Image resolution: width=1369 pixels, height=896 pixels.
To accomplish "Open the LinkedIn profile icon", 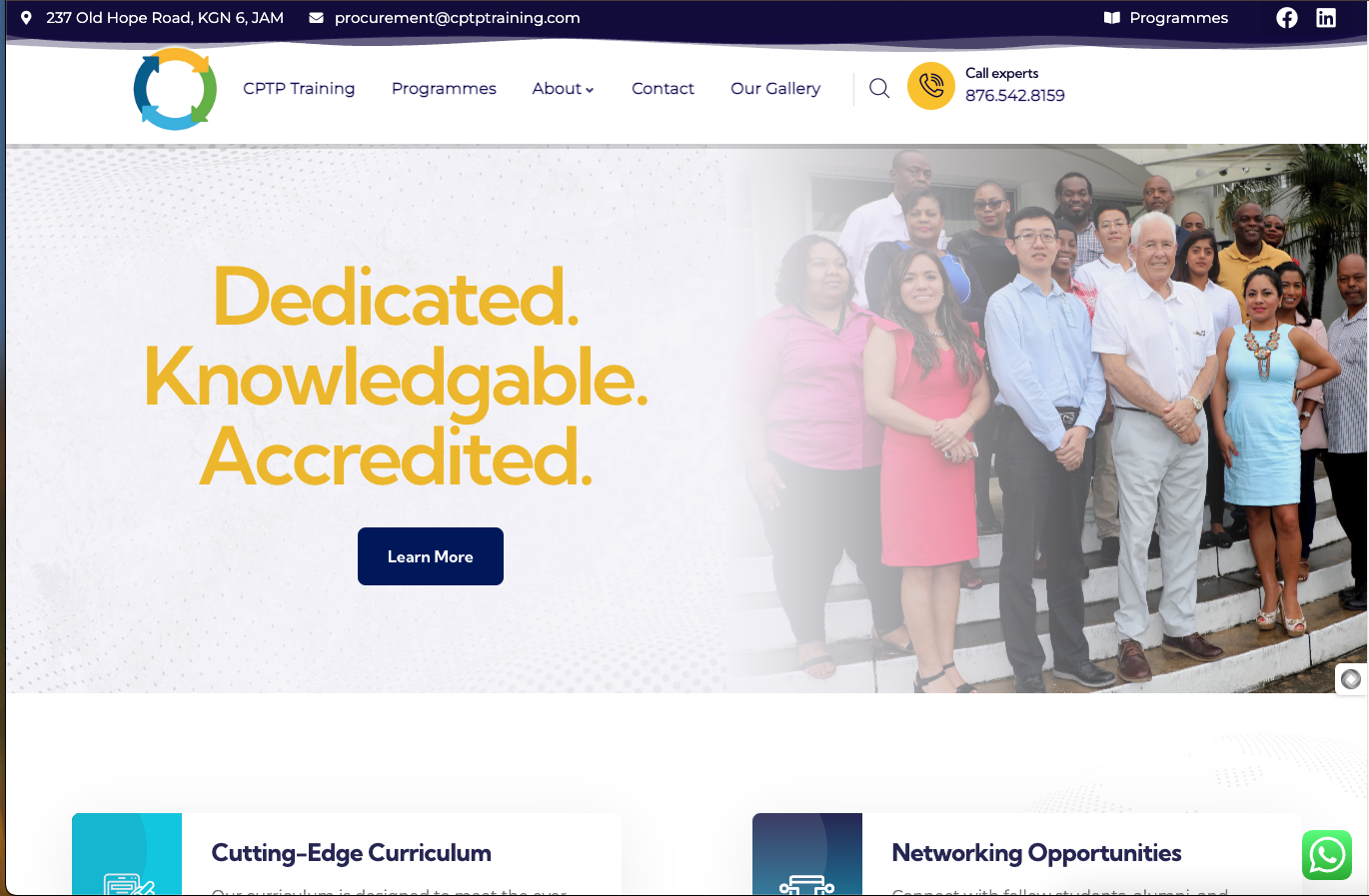I will (1326, 18).
